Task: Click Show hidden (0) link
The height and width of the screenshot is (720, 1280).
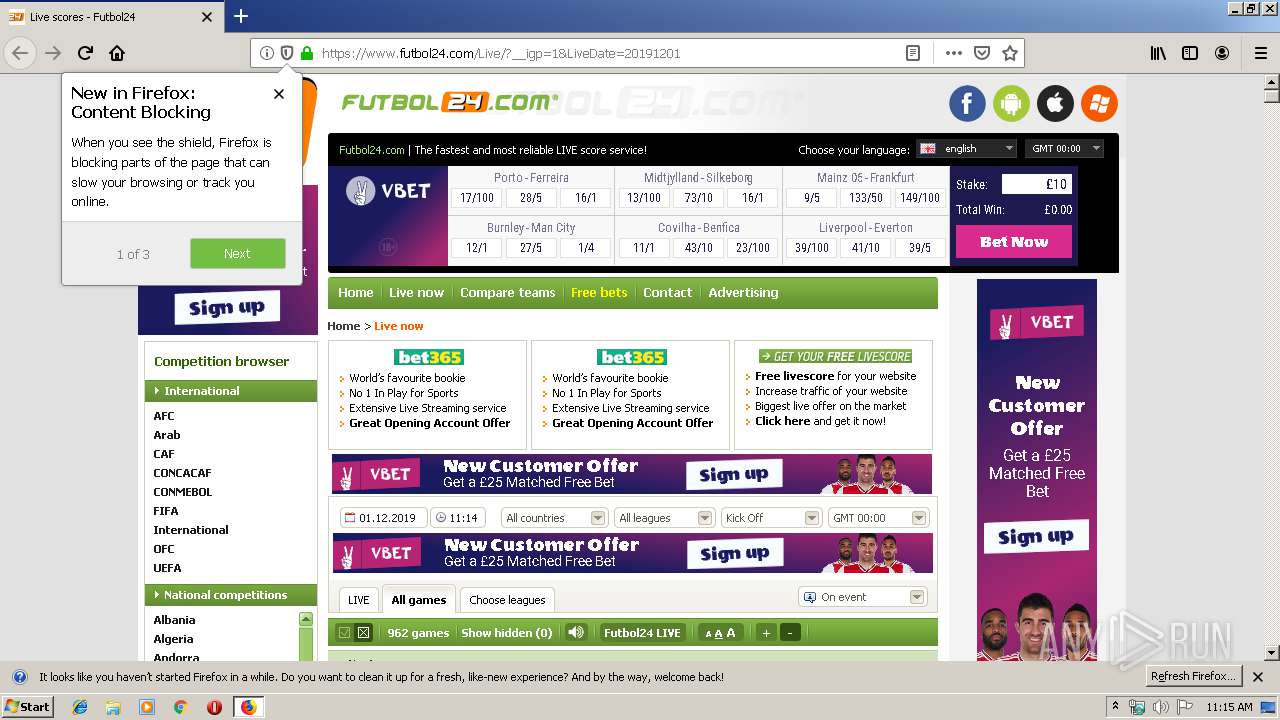Action: (x=506, y=632)
